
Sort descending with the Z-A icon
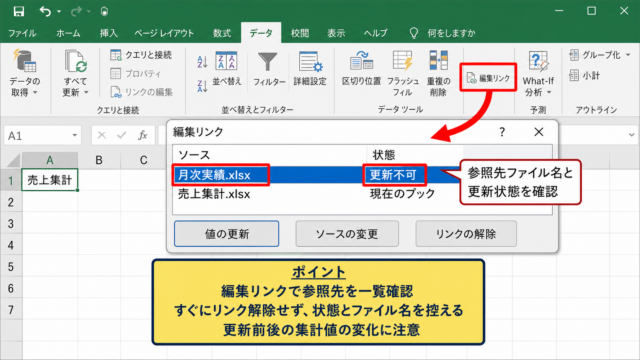click(202, 86)
